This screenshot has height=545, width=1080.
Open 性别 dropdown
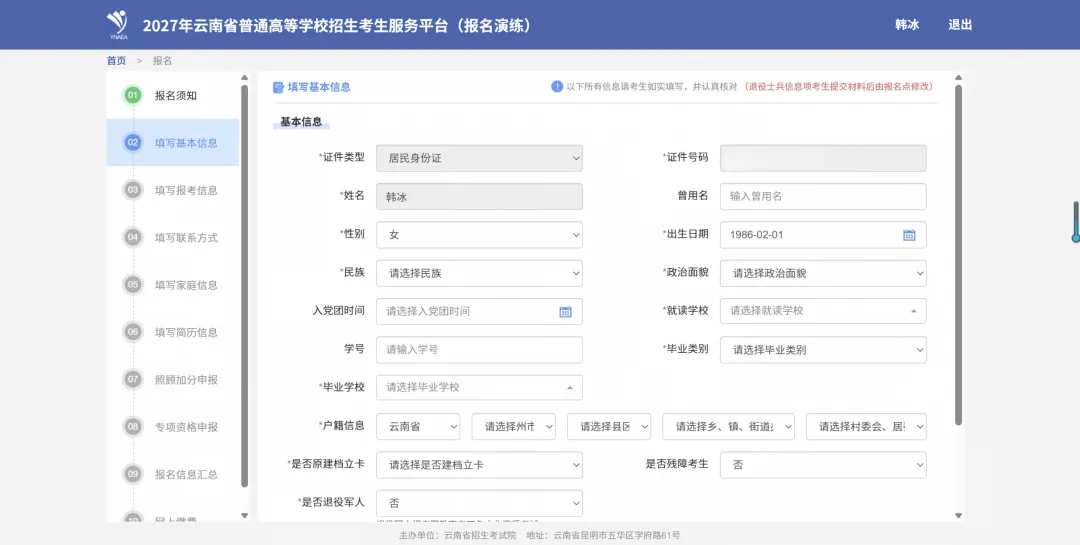[x=479, y=235]
